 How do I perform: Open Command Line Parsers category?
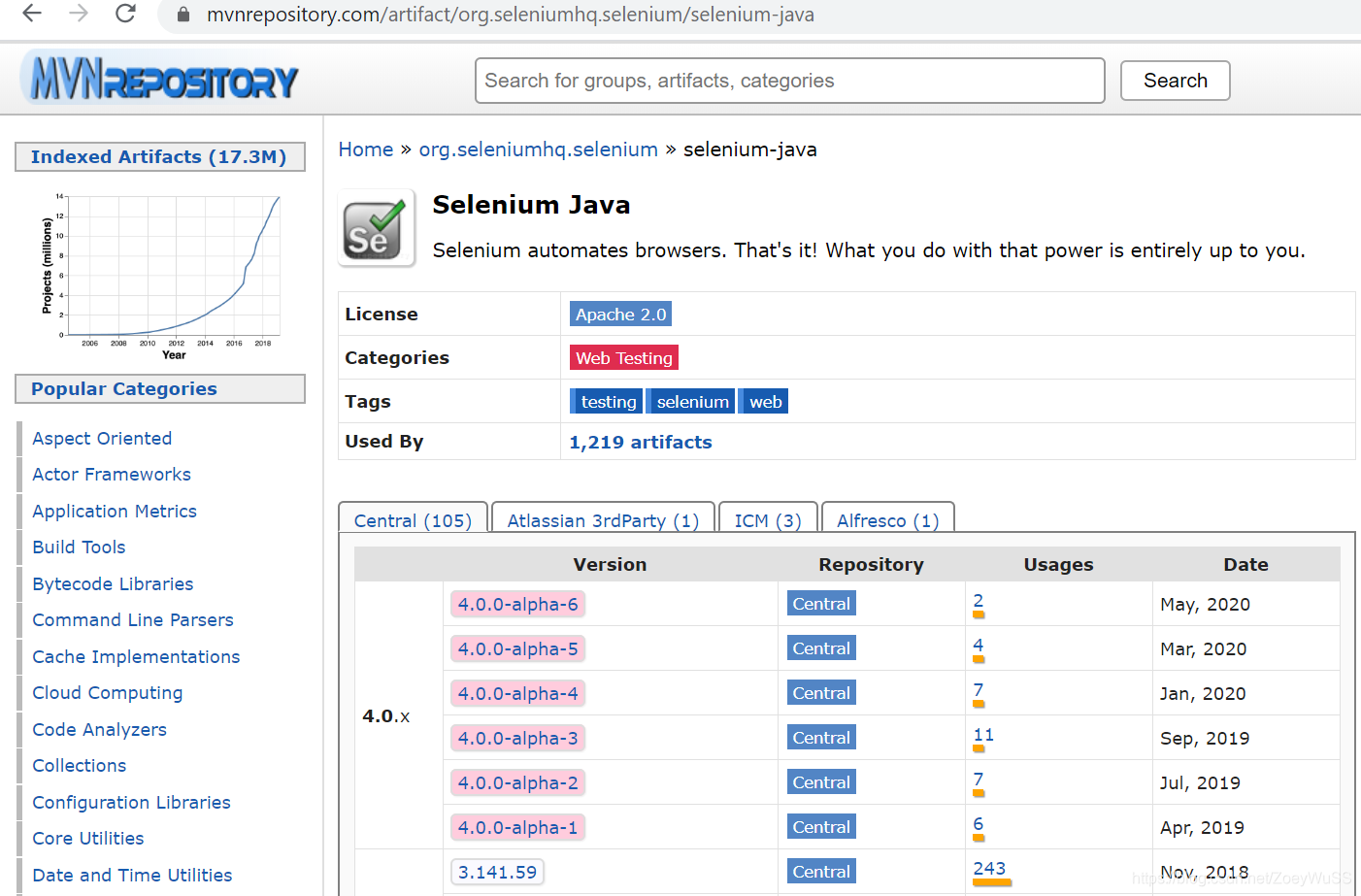tap(133, 620)
